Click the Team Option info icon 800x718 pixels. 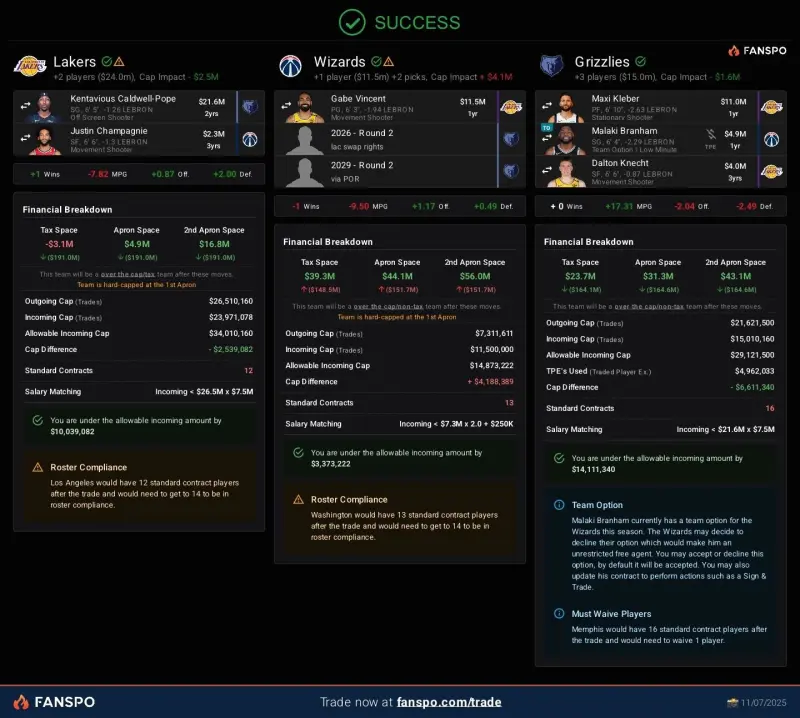[559, 505]
